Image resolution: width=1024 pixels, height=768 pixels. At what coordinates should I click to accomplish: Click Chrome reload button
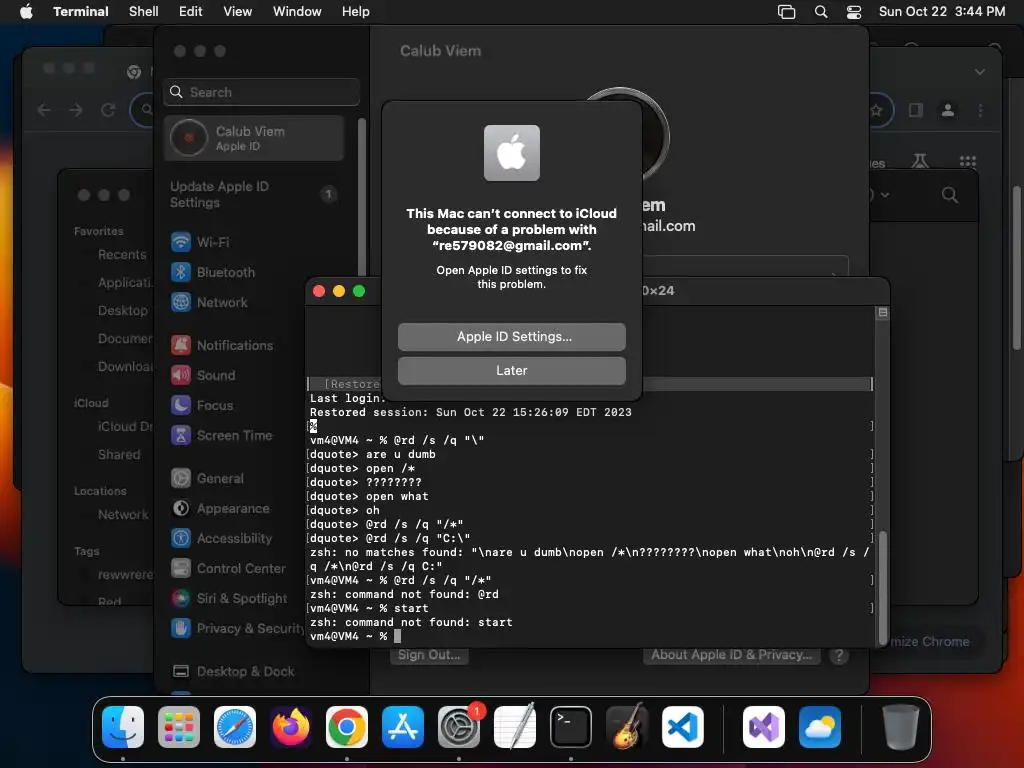point(108,110)
